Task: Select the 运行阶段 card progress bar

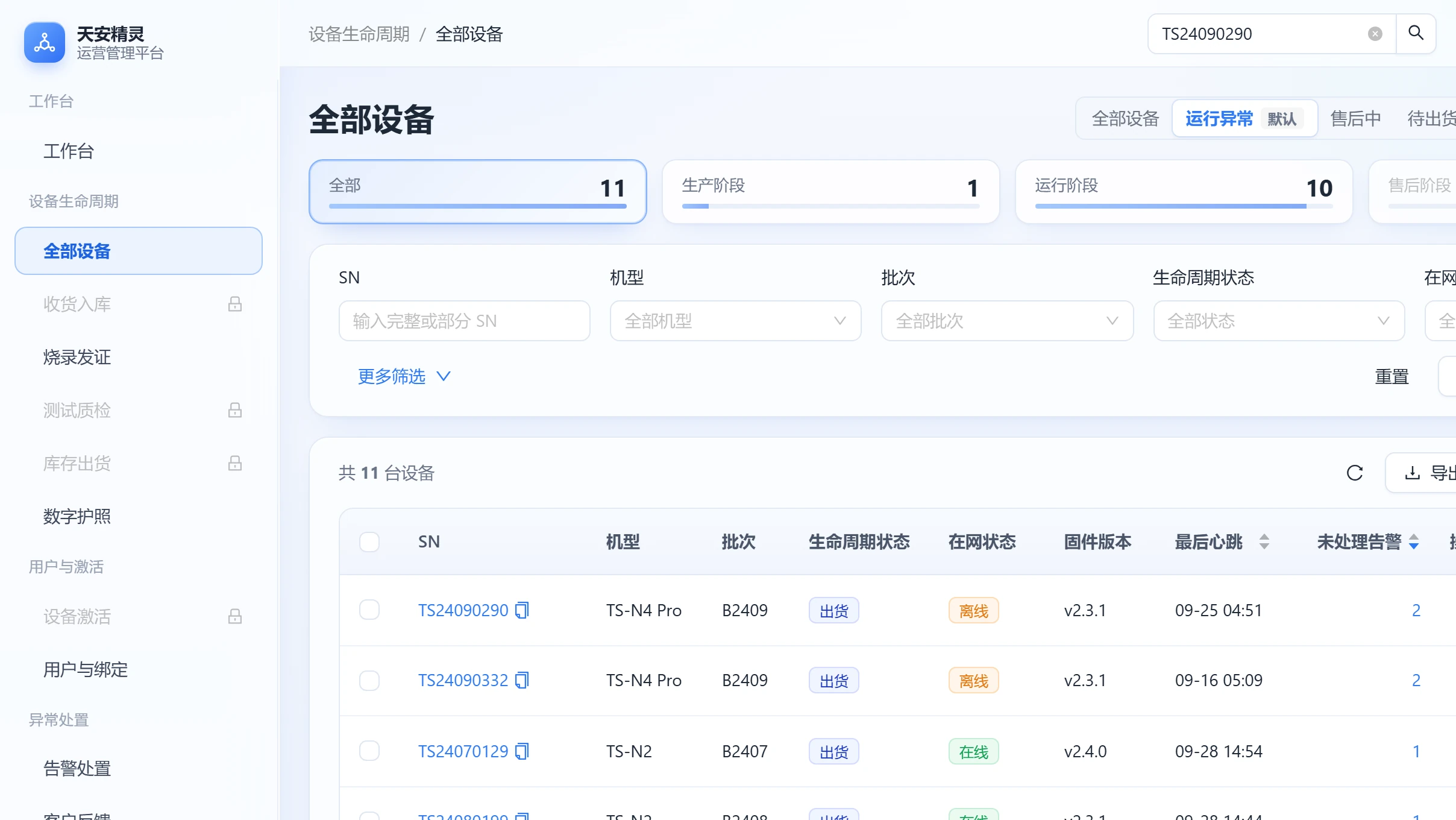Action: (1184, 206)
